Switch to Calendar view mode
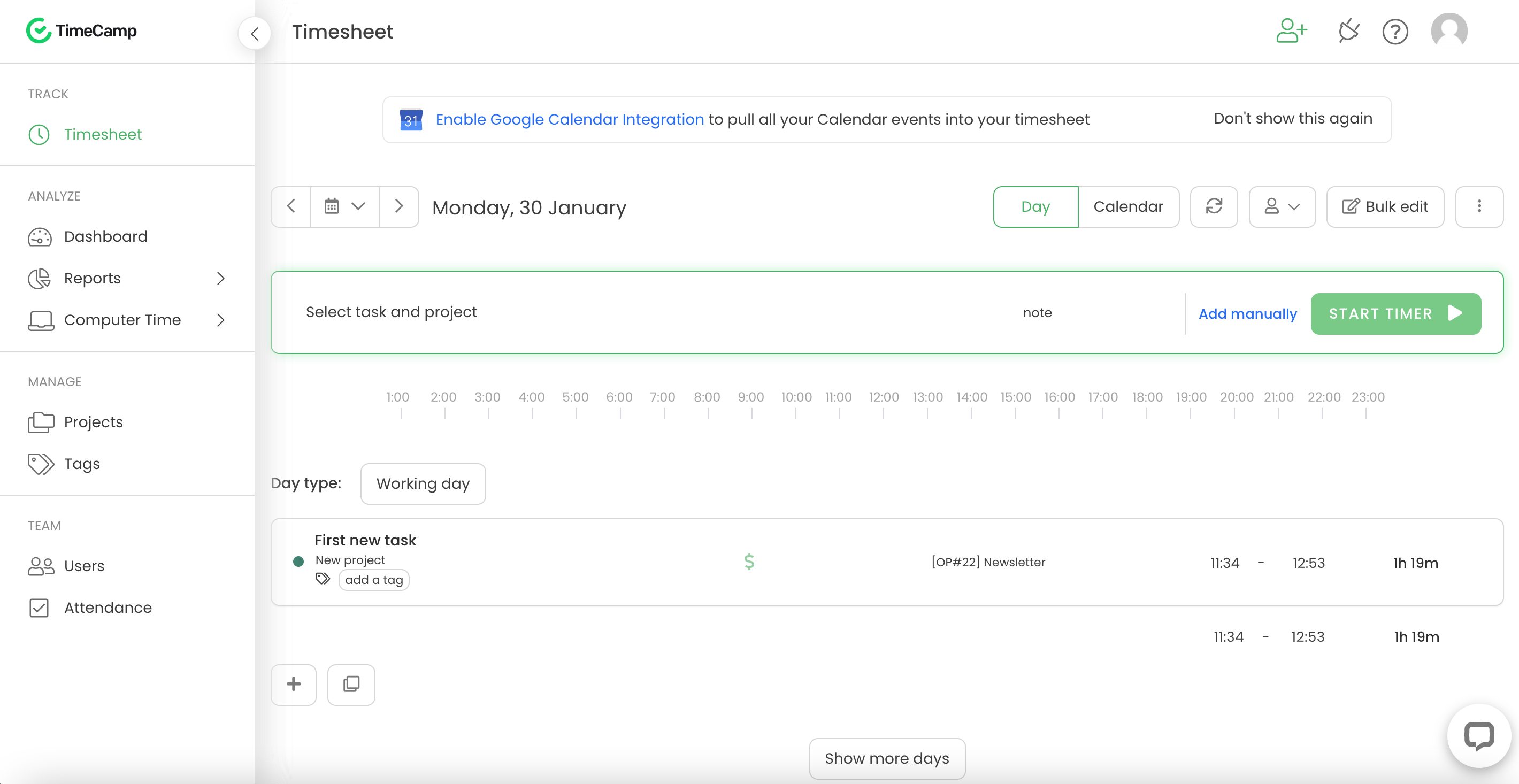 (x=1128, y=206)
